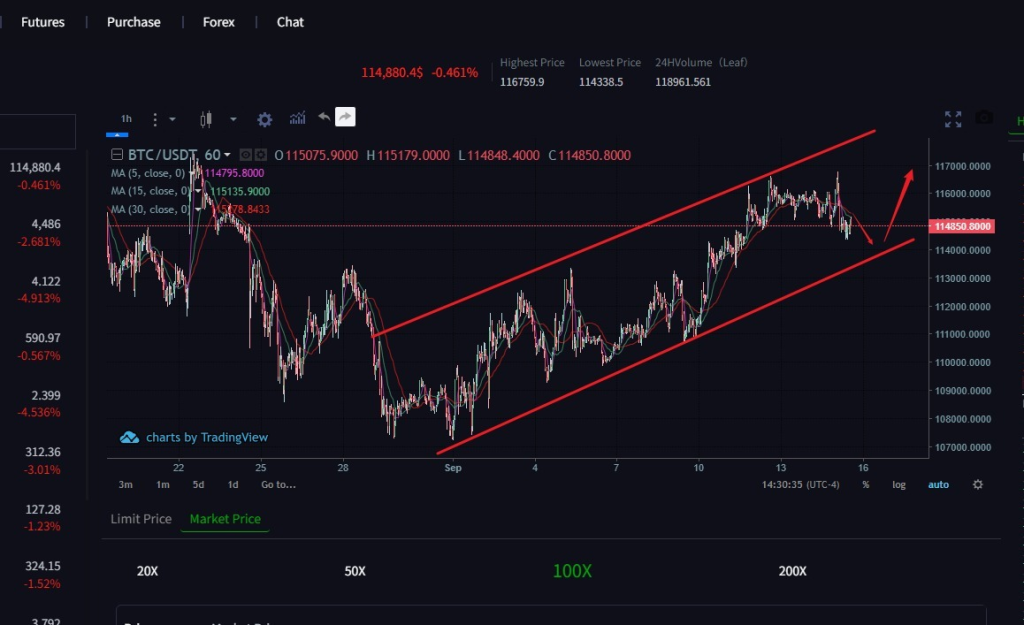The image size is (1024, 625).
Task: Toggle log scale on price axis
Action: click(899, 485)
